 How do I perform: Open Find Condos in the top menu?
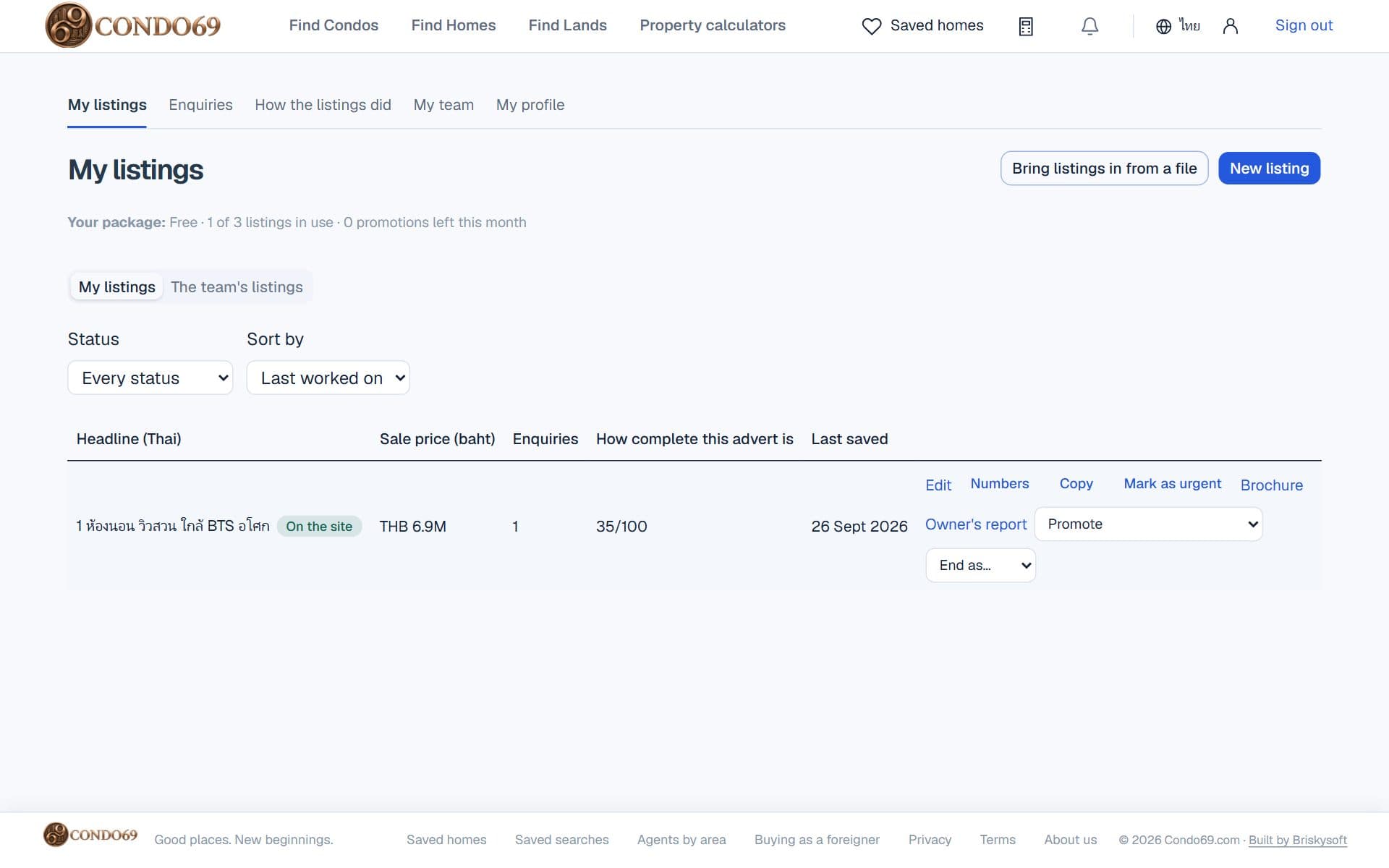[334, 25]
